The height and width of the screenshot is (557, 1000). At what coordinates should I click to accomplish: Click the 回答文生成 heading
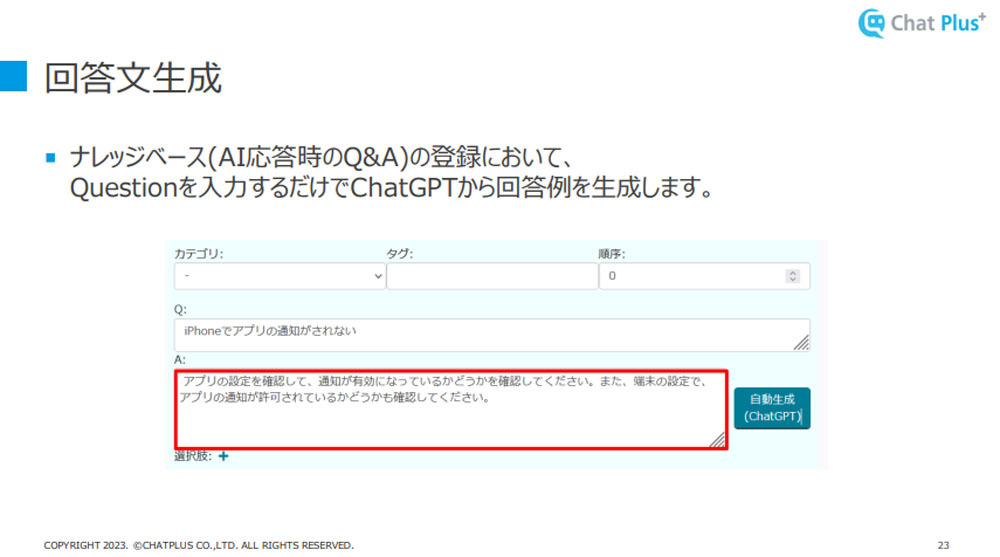pyautogui.click(x=133, y=78)
